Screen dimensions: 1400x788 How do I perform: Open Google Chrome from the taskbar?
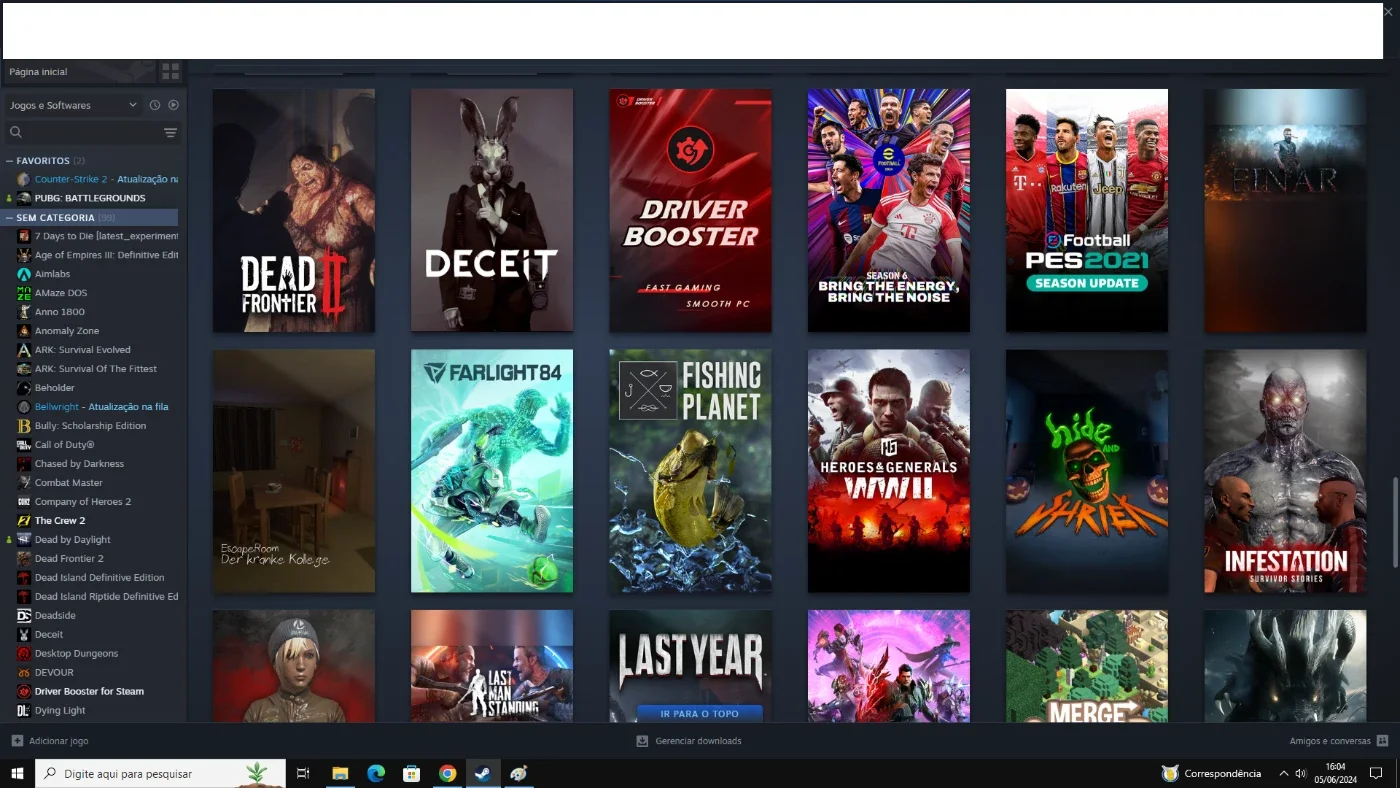(447, 773)
